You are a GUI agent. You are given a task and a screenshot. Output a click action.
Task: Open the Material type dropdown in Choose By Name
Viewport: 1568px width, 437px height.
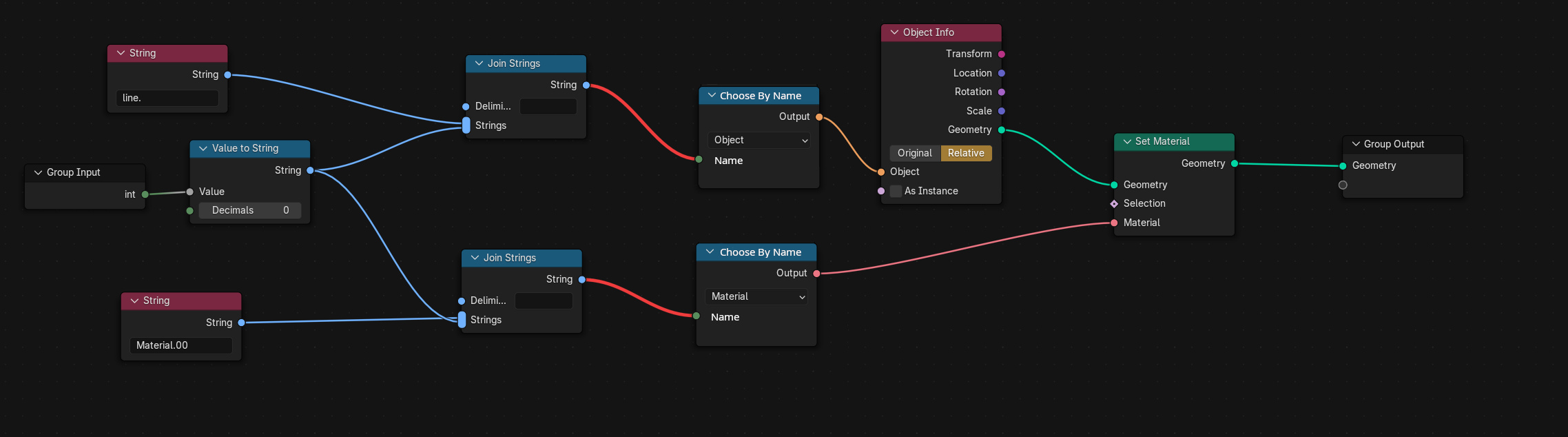point(756,296)
